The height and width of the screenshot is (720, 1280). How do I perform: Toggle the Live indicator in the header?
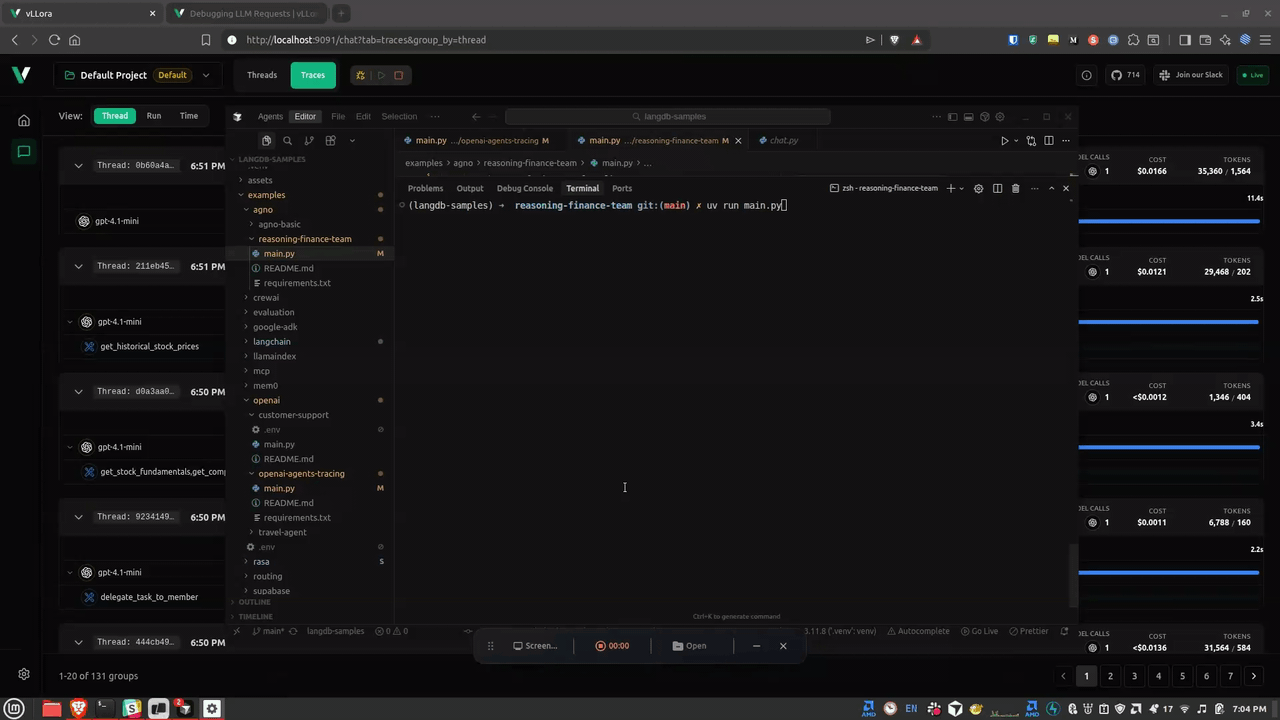click(x=1255, y=74)
